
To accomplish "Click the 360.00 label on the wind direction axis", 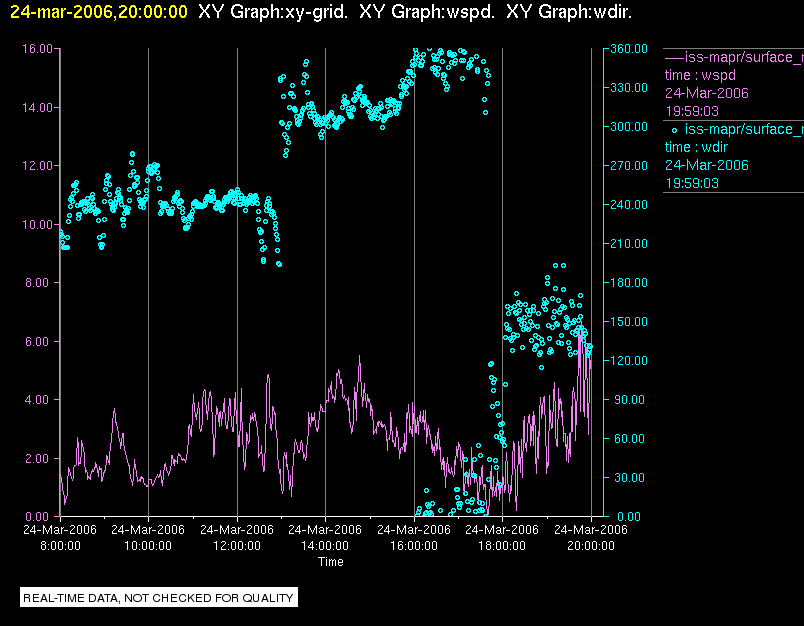I will (x=629, y=49).
